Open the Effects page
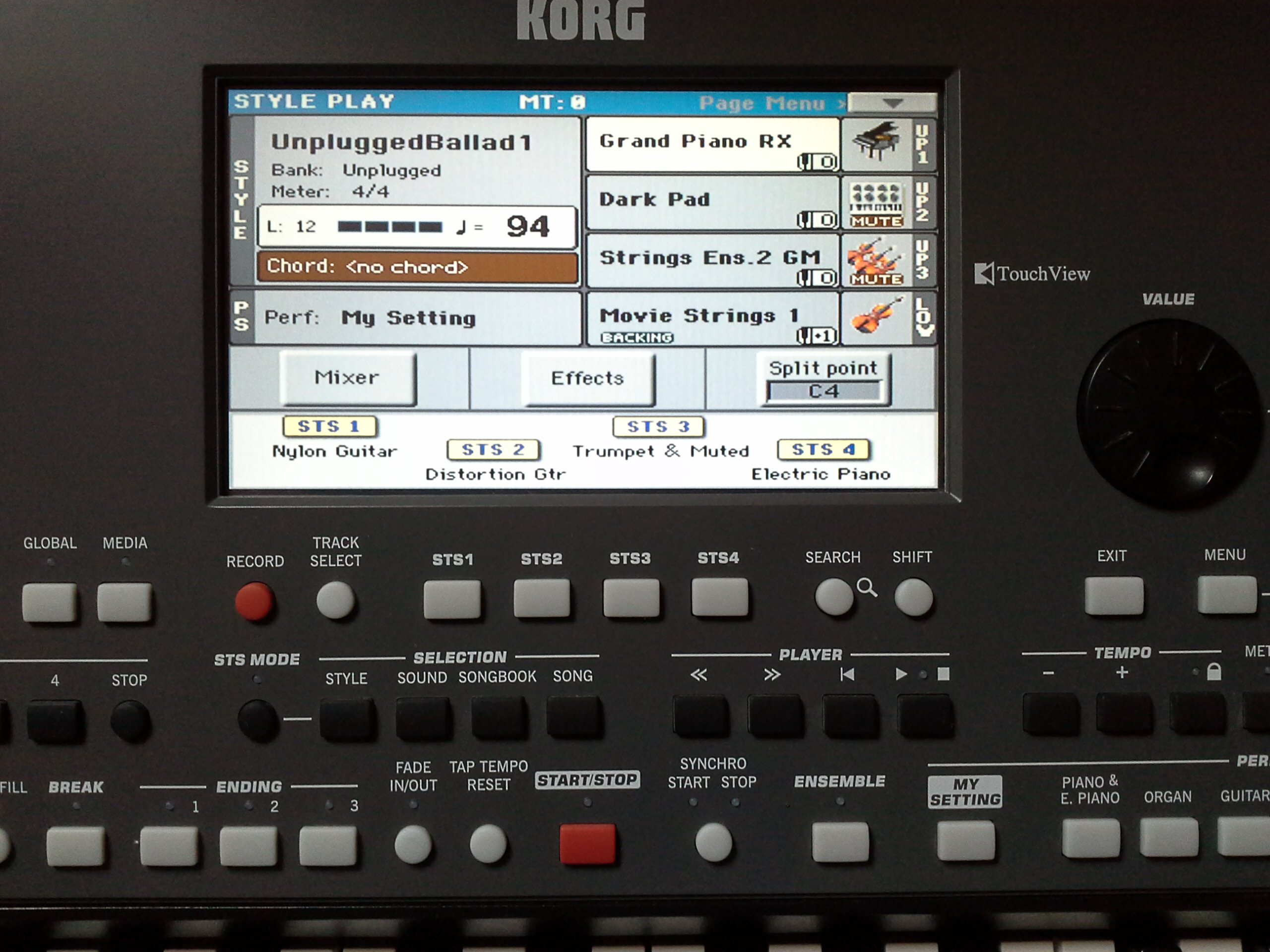This screenshot has height=952, width=1270. (587, 378)
